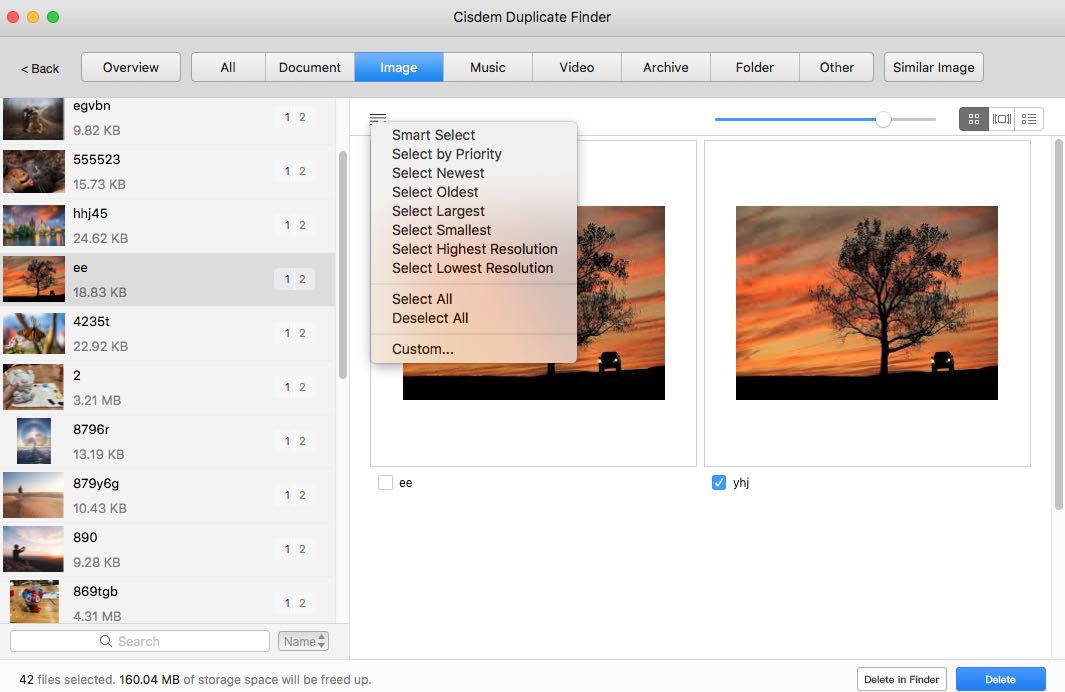Open Custom... selection option
Viewport: 1065px width, 692px height.
pos(422,349)
